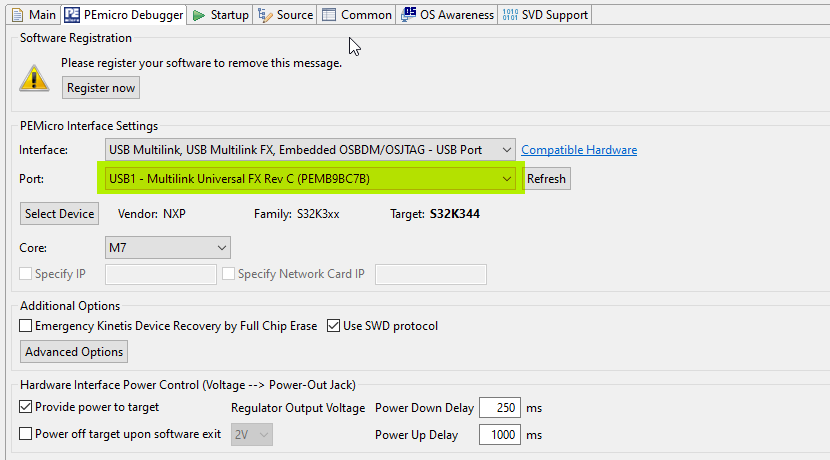Click the Register now button

(101, 88)
